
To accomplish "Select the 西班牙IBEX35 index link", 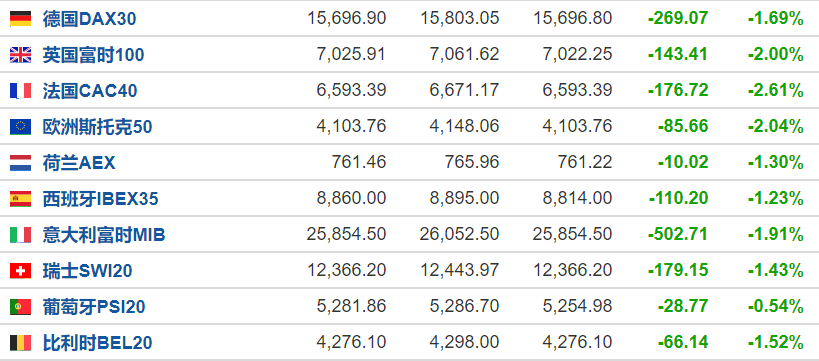I will pos(100,199).
